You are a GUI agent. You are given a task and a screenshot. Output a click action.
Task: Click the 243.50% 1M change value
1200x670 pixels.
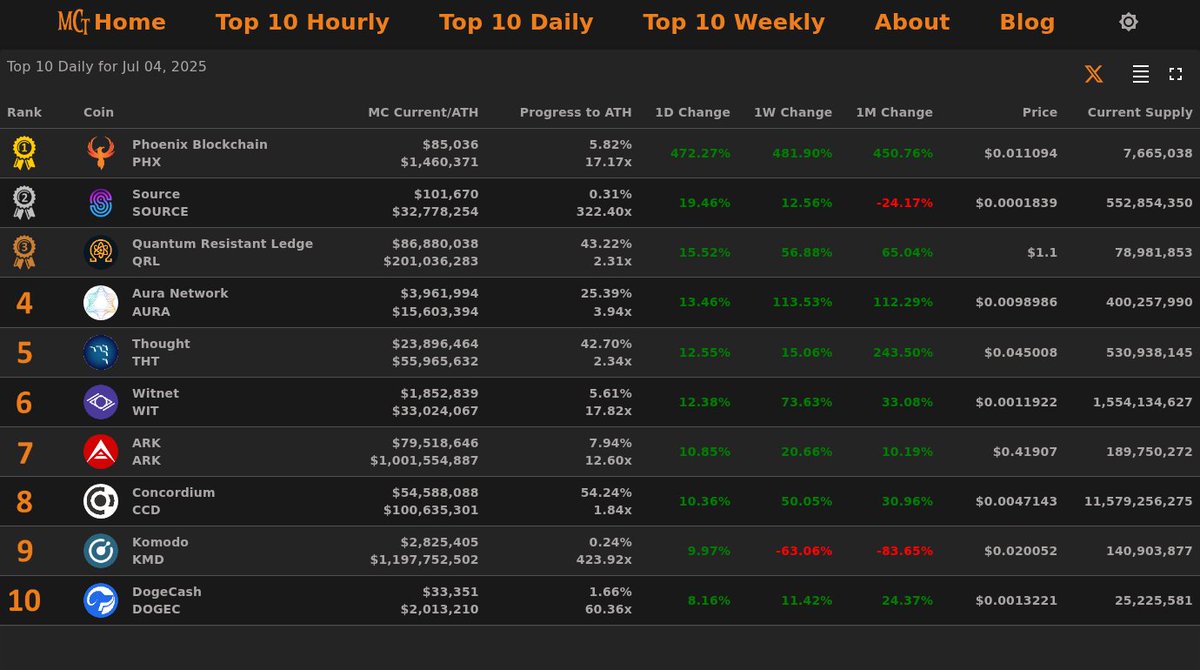[902, 352]
